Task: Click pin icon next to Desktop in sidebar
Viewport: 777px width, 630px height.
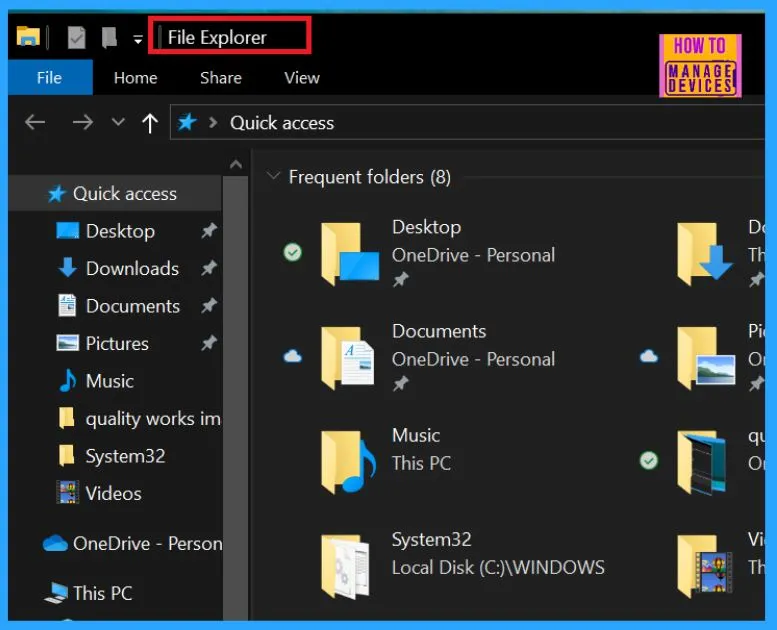Action: click(209, 230)
